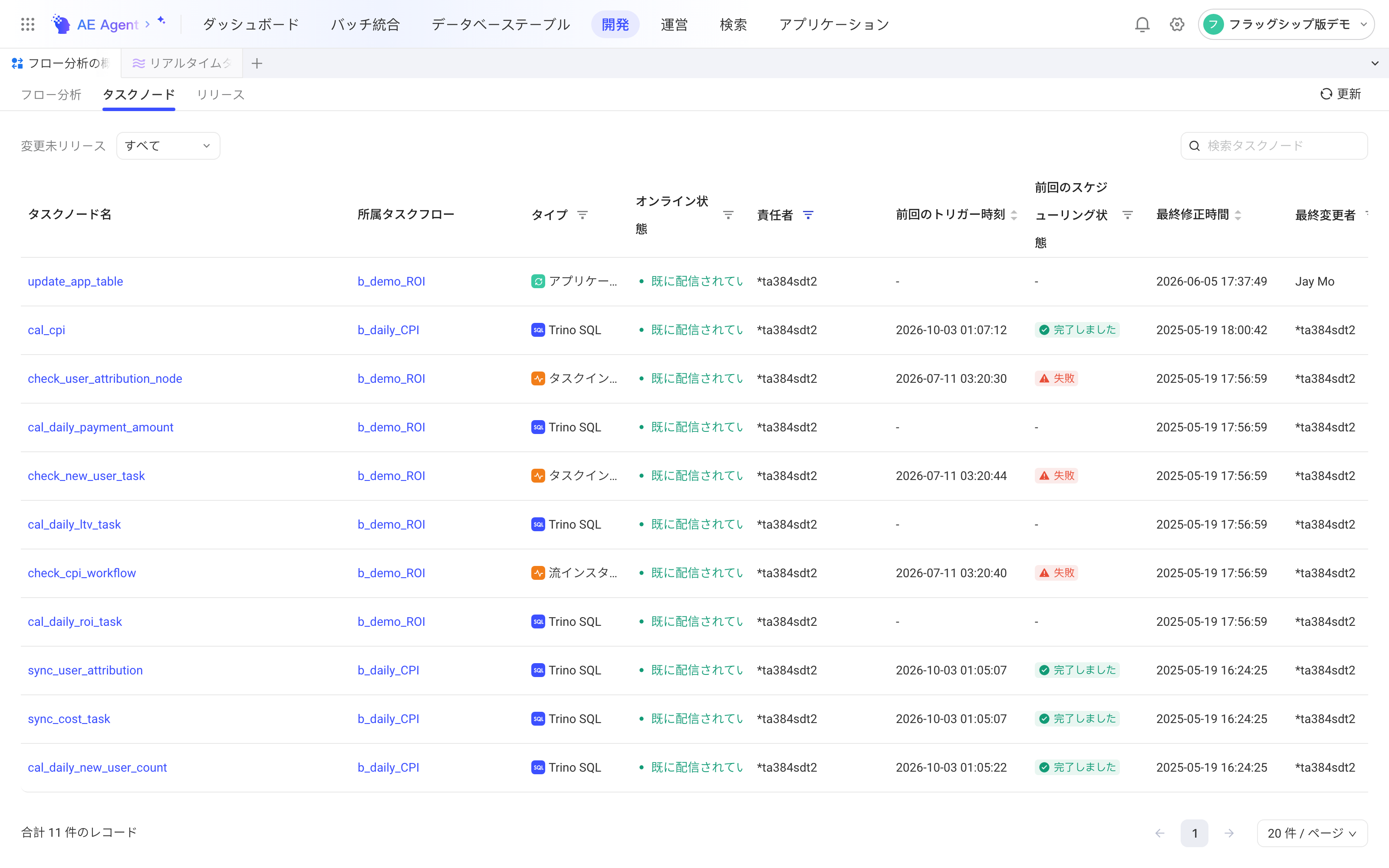The width and height of the screenshot is (1389, 868).
Task: Select the 開発 menu
Action: [x=616, y=24]
